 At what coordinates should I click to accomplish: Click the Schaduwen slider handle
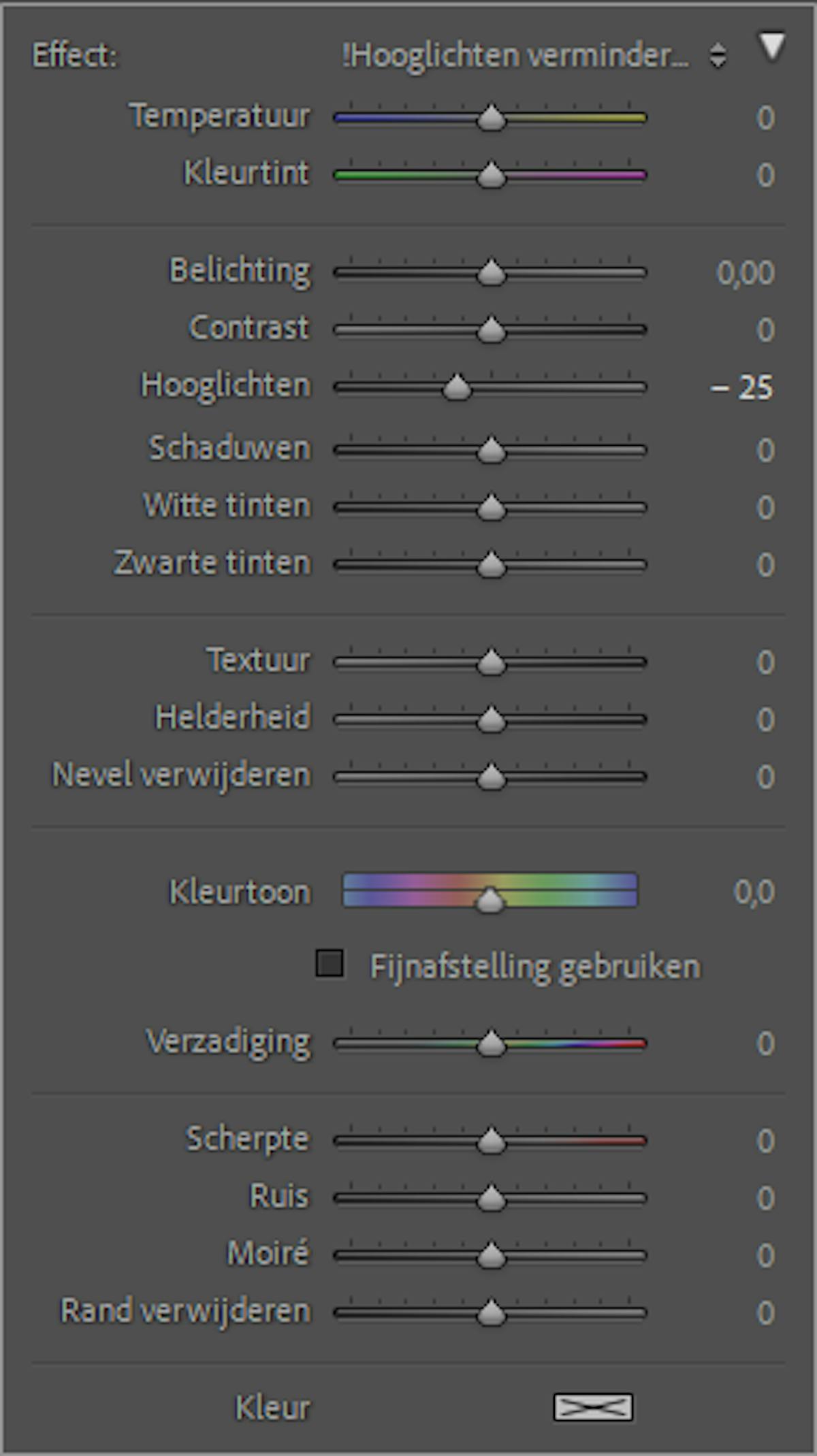pos(491,451)
